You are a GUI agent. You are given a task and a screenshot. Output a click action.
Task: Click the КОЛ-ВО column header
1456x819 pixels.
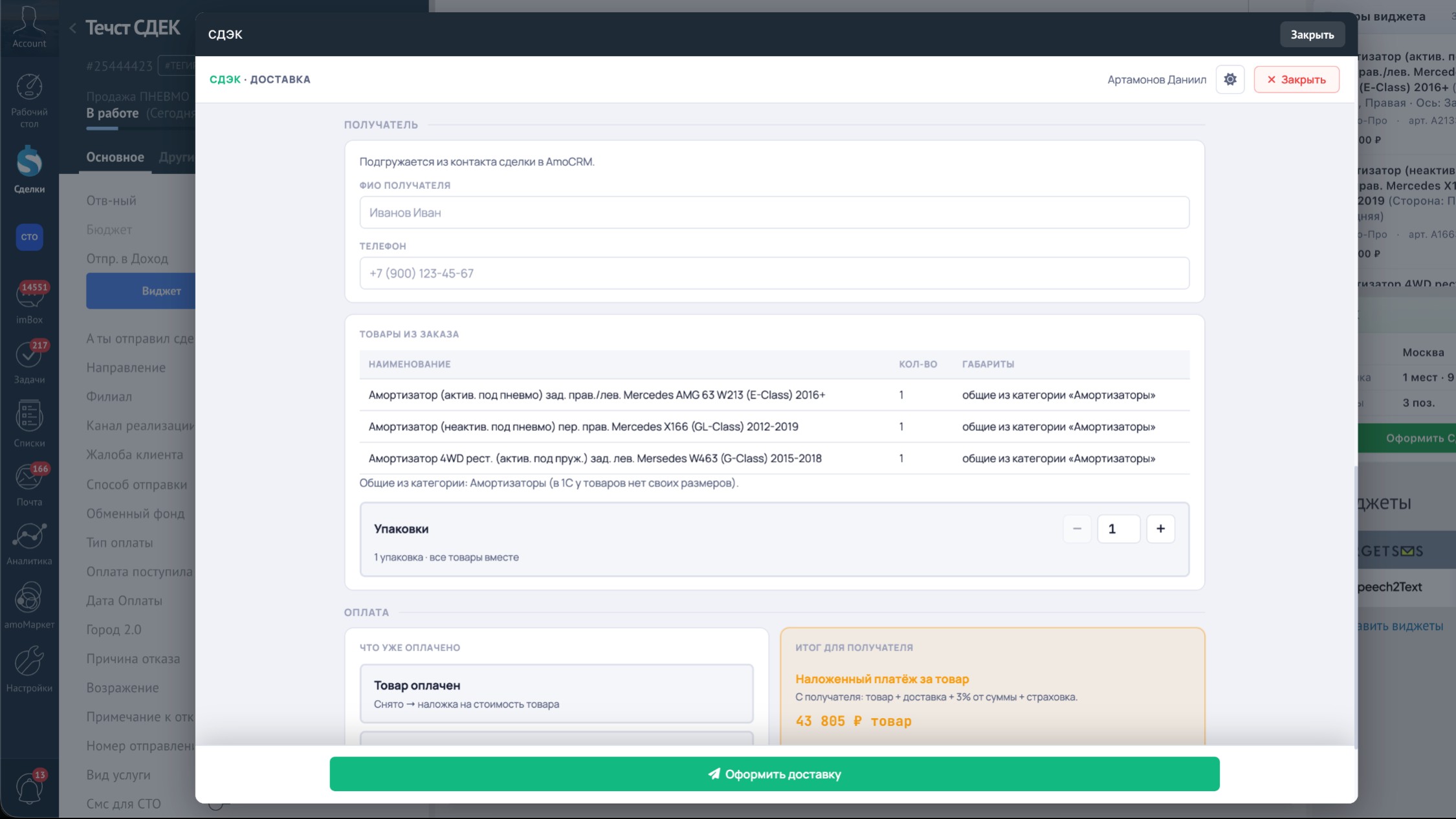click(x=918, y=364)
